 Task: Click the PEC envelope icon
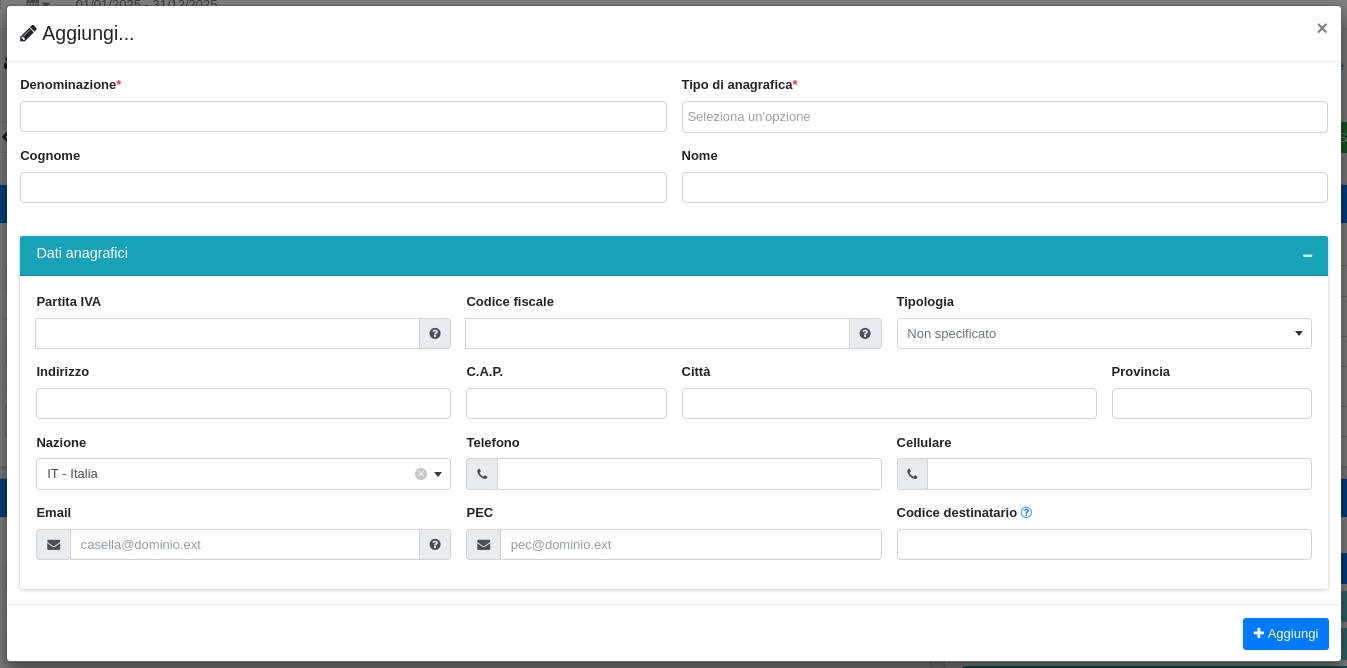[483, 545]
